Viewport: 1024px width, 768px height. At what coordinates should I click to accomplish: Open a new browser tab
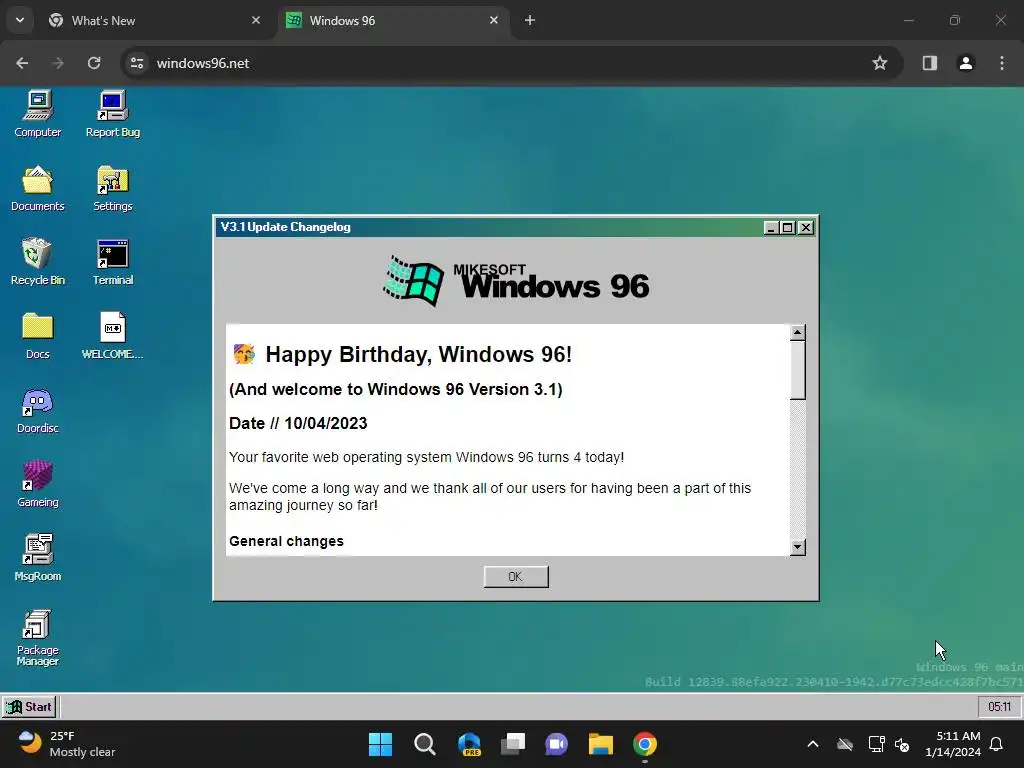click(x=530, y=20)
